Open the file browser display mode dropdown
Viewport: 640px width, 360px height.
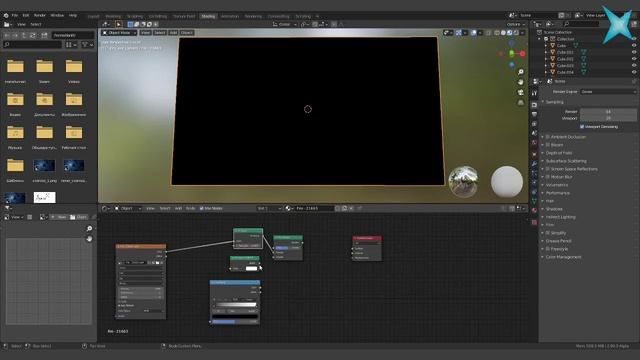71,44
